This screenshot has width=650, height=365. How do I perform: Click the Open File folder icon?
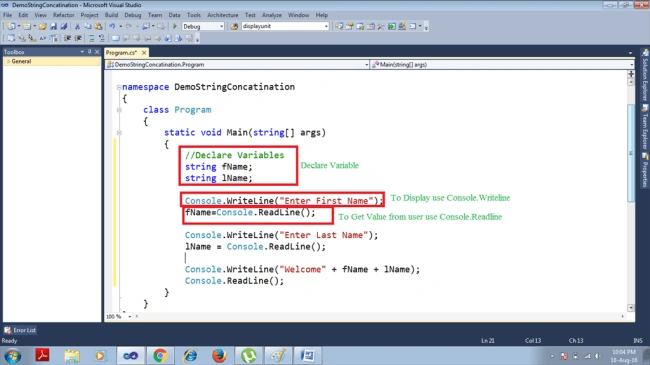tap(42, 26)
